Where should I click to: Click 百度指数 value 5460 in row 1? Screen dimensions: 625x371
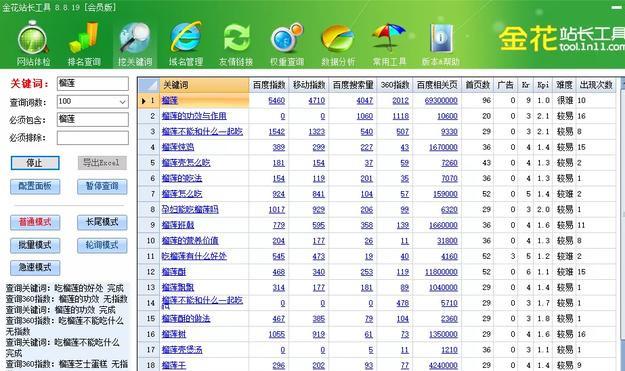click(x=277, y=100)
